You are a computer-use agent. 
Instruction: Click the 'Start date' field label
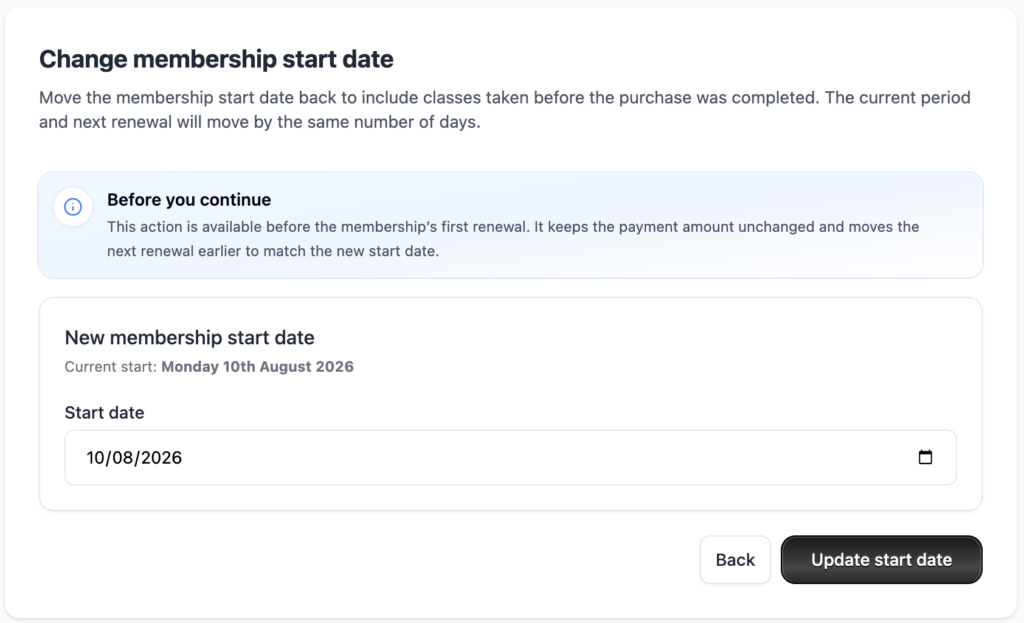tap(104, 413)
